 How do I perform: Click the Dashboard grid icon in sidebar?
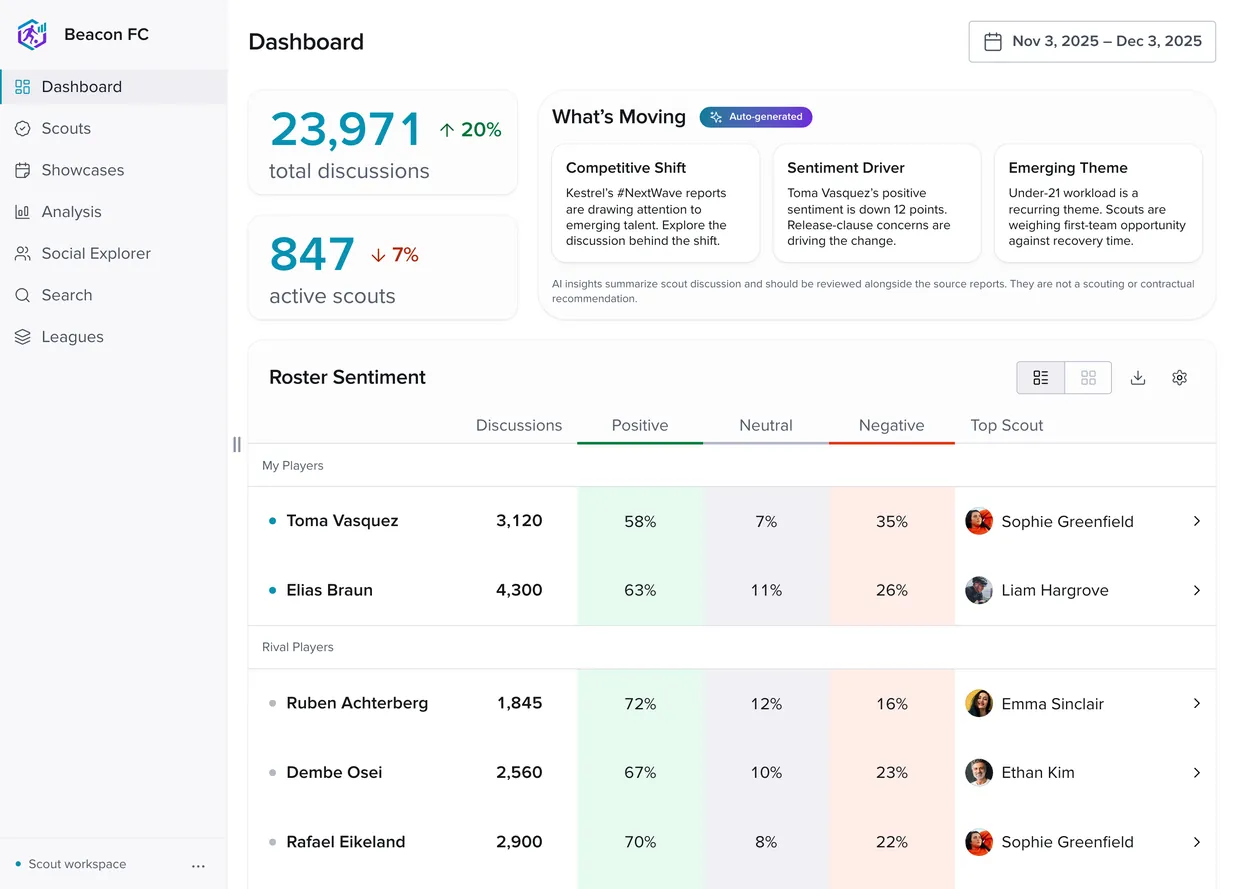[22, 87]
